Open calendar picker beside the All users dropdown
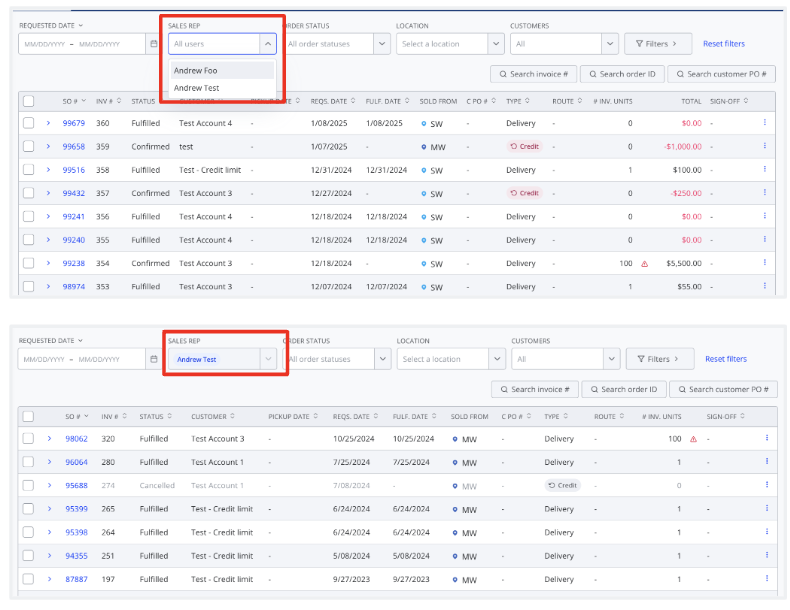Viewport: 790px width, 610px height. point(154,44)
